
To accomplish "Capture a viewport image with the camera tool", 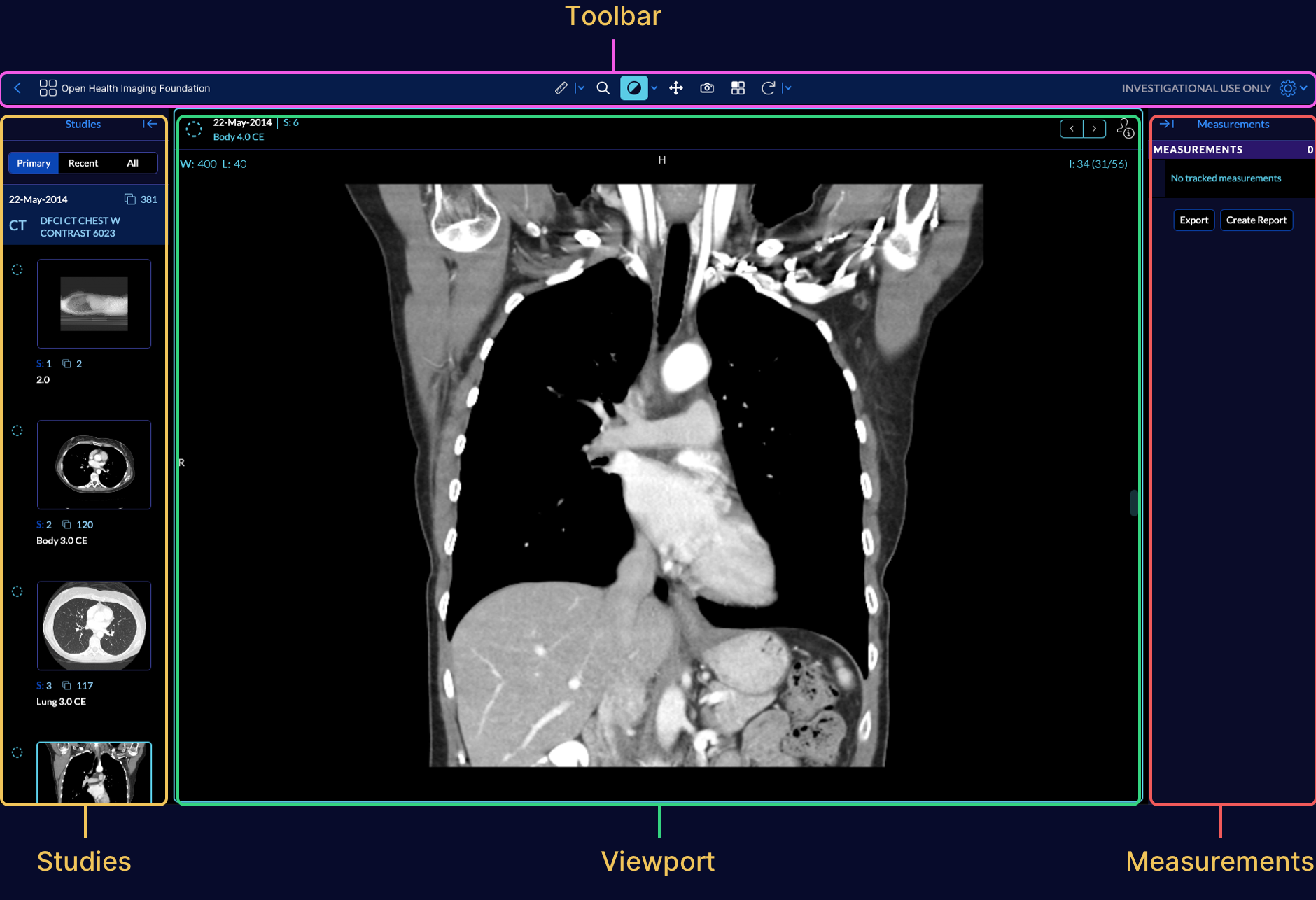I will click(707, 87).
